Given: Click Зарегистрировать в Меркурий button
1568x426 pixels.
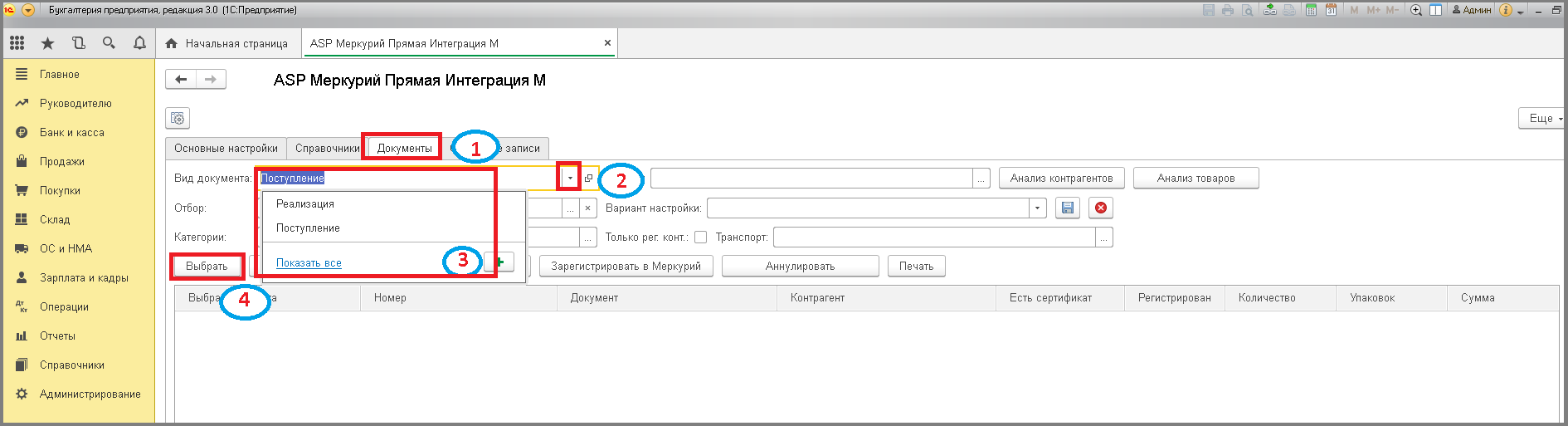Looking at the screenshot, I should click(x=626, y=266).
